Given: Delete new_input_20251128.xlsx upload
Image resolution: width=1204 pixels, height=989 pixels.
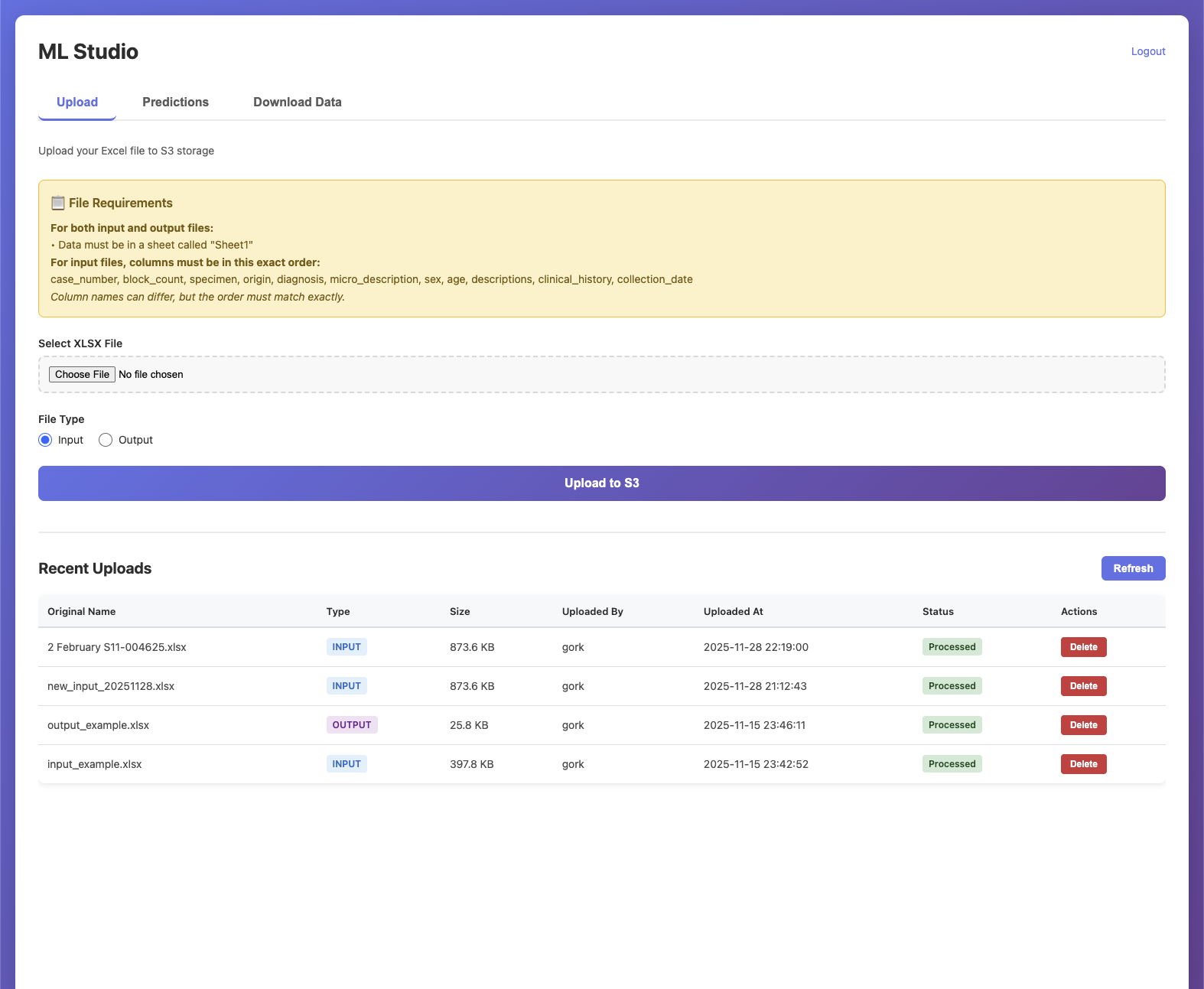Looking at the screenshot, I should (x=1083, y=686).
